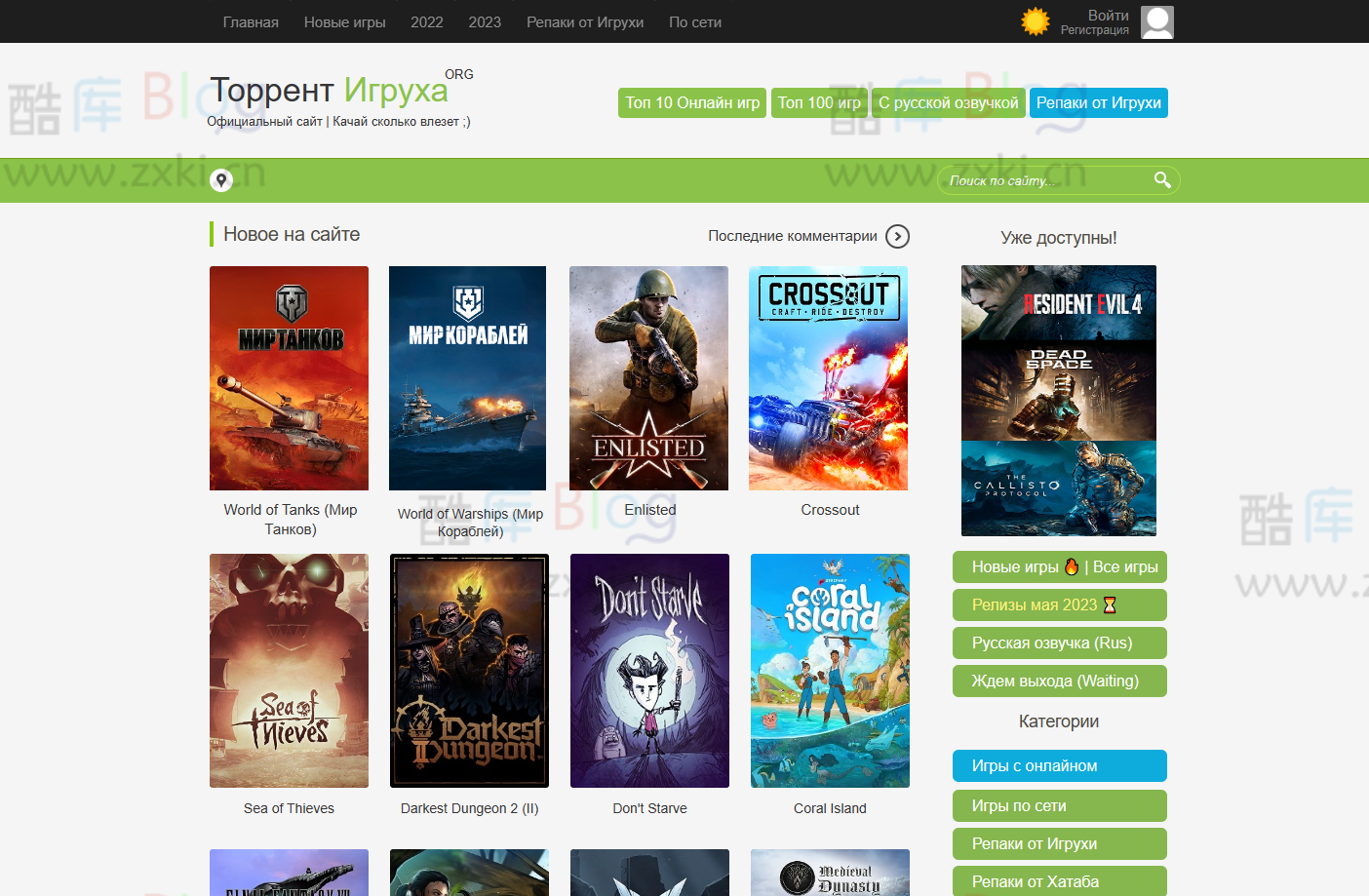
Task: Open The Callisto Protocol banner
Action: click(x=1058, y=487)
